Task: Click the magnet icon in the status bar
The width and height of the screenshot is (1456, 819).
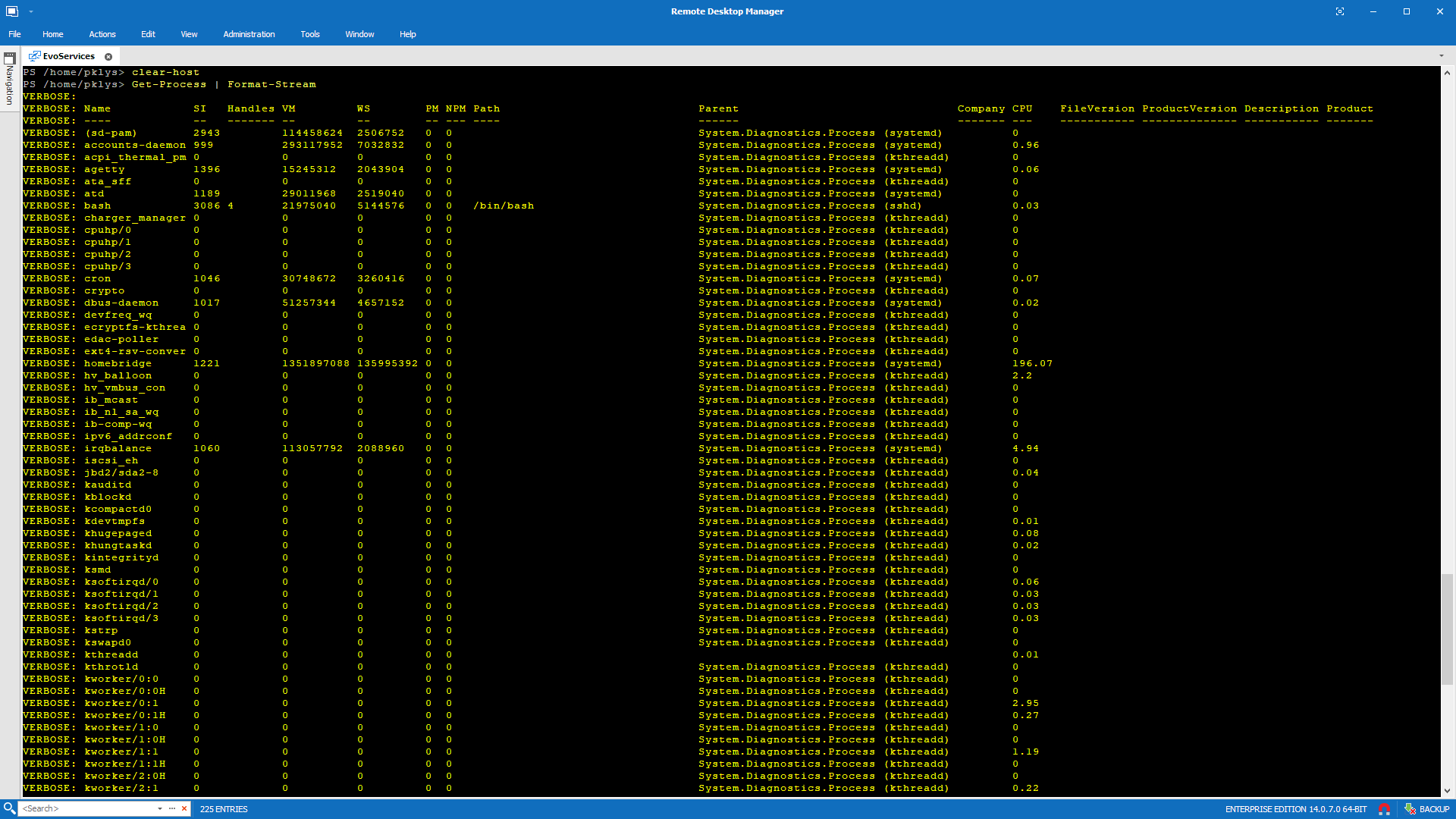Action: [1385, 808]
